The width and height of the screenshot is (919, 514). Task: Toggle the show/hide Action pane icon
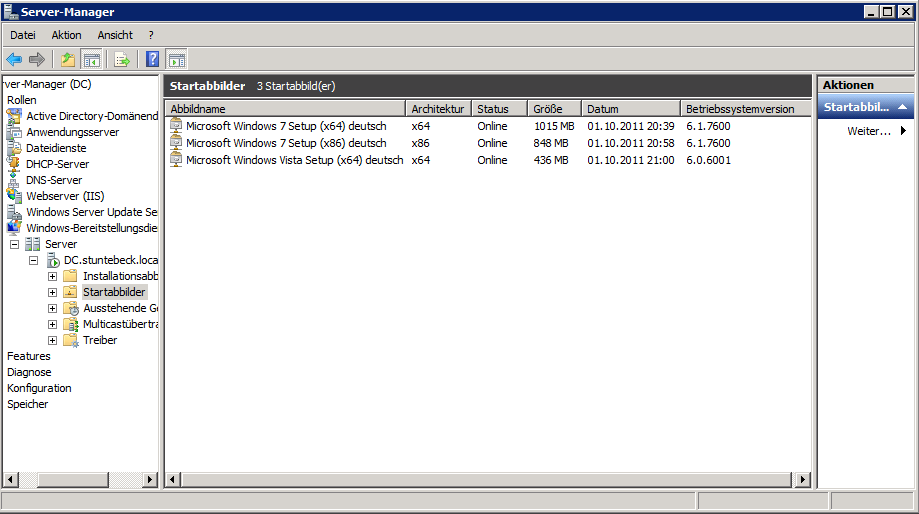click(176, 59)
